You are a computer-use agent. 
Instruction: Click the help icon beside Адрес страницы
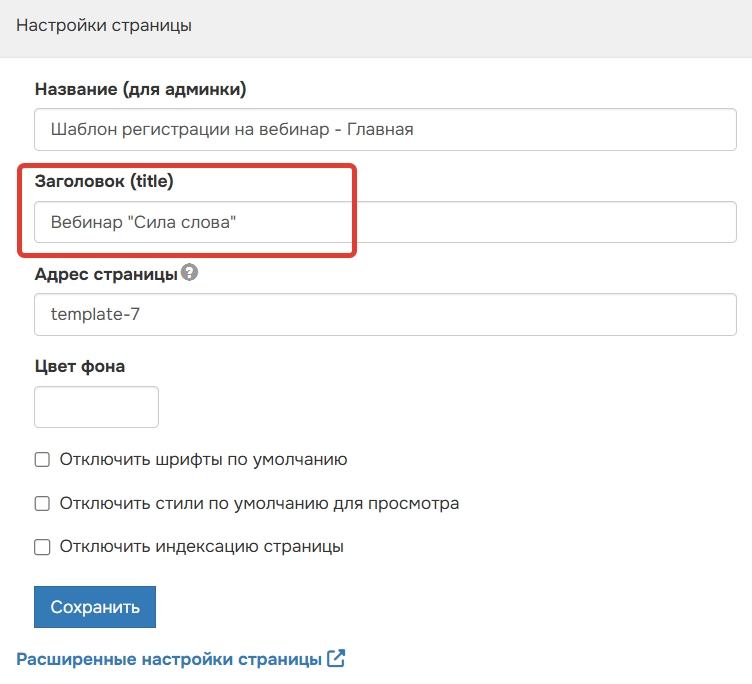pos(189,272)
